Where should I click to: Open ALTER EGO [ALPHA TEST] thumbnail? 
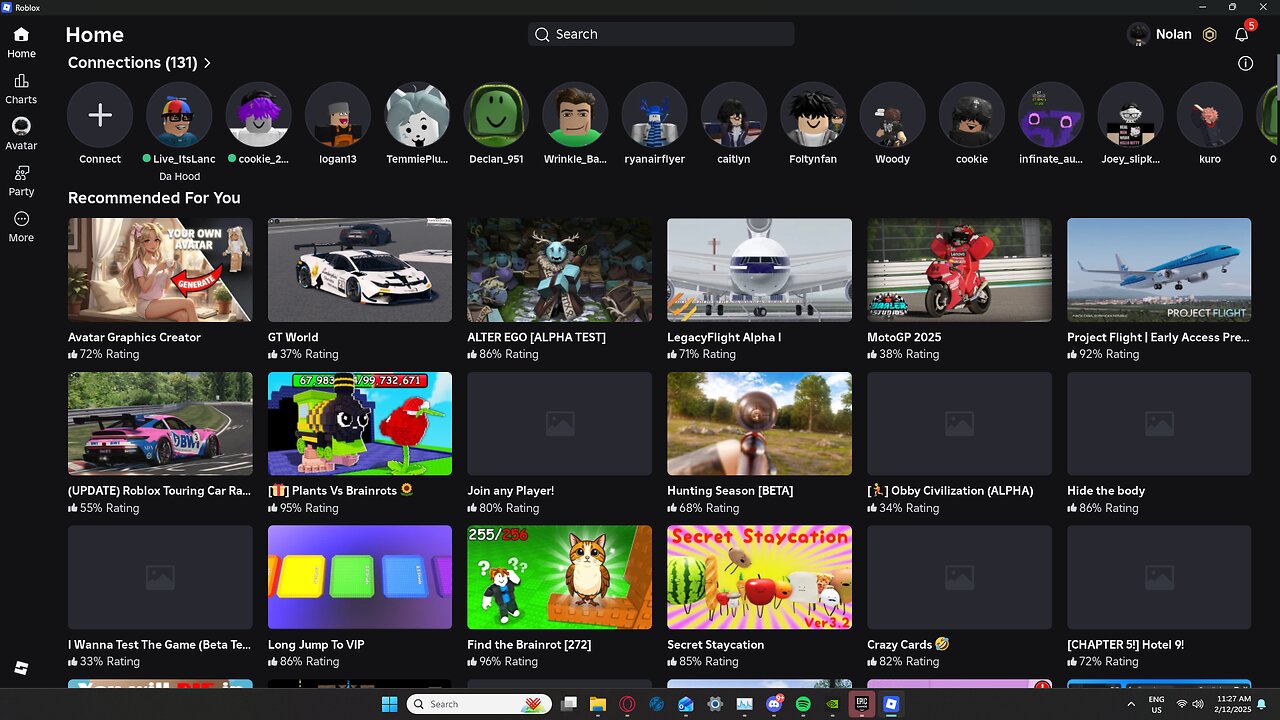click(x=560, y=270)
